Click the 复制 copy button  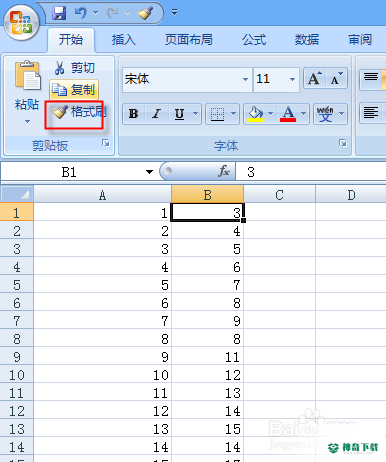[74, 90]
